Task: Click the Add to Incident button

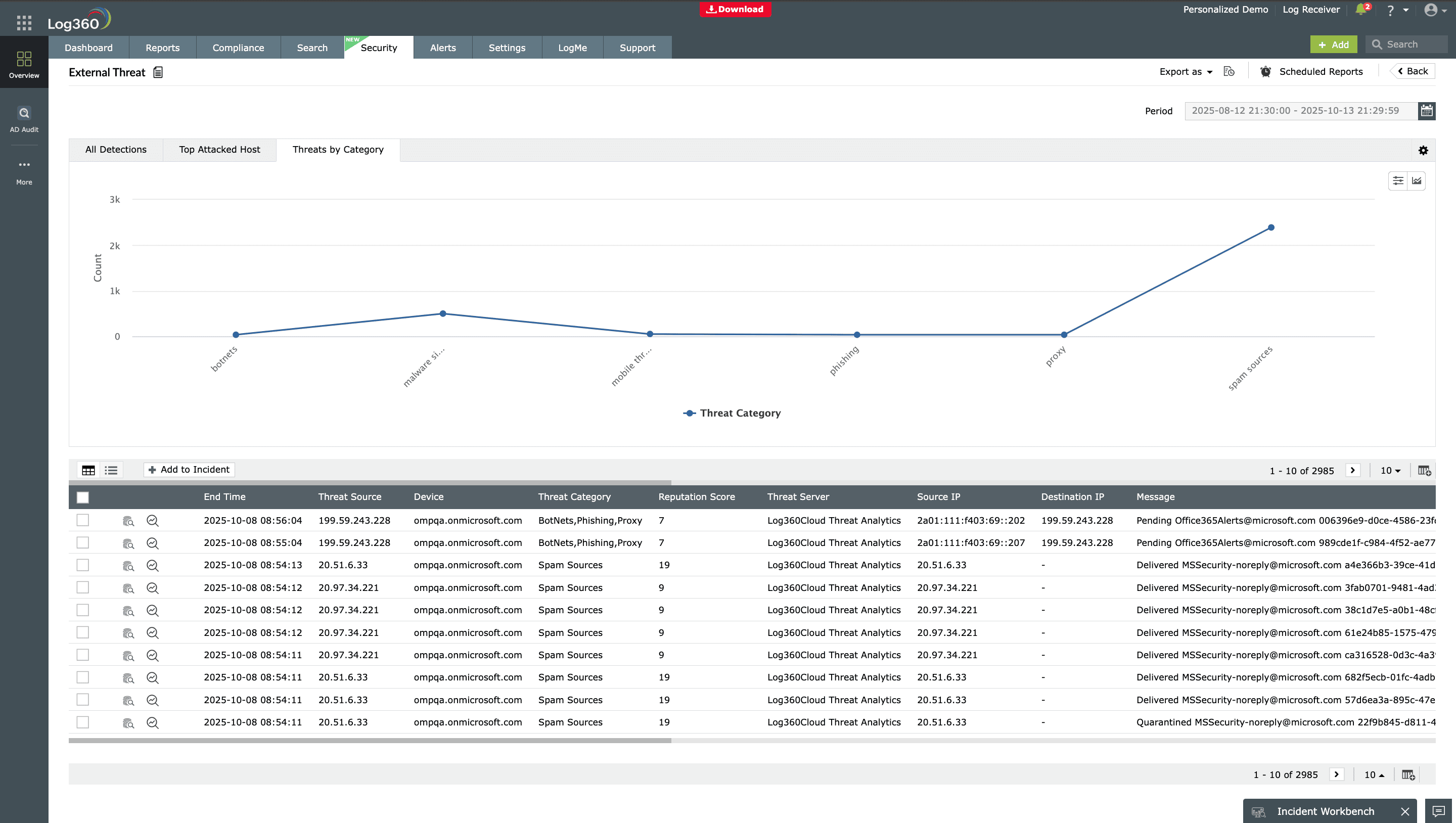Action: pos(188,469)
